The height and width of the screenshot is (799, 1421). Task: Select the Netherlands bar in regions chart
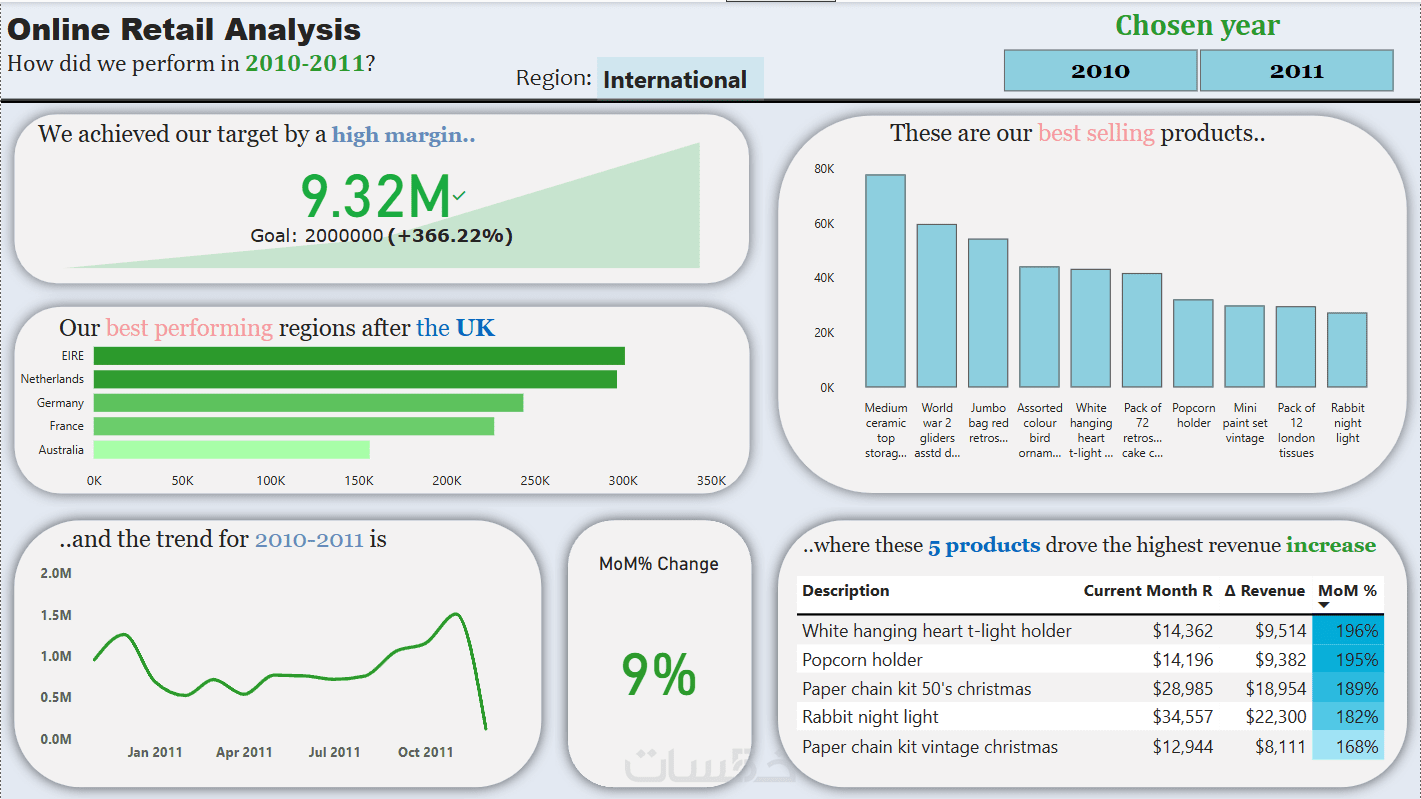[355, 379]
